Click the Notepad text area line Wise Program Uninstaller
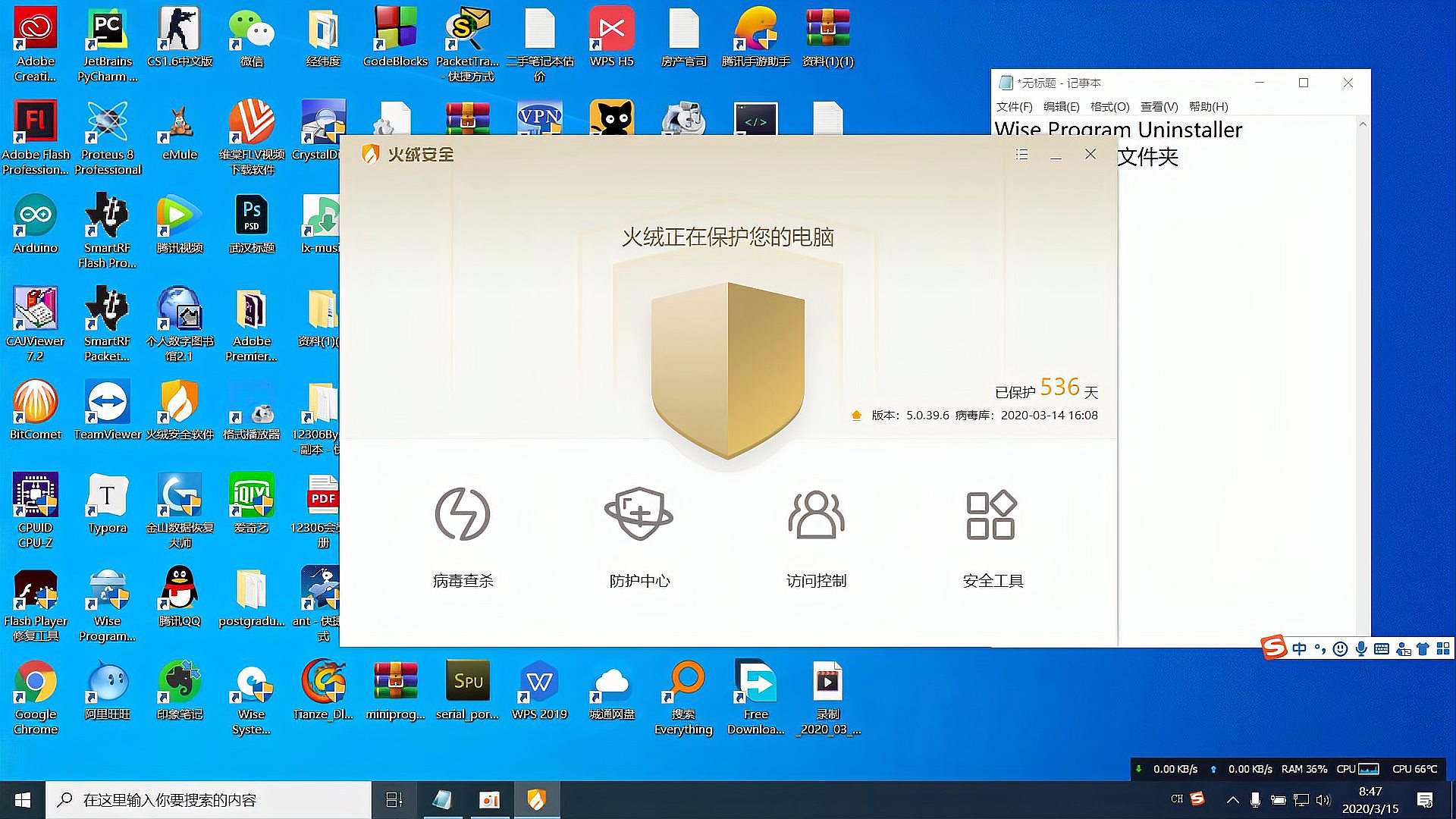 (x=1119, y=130)
